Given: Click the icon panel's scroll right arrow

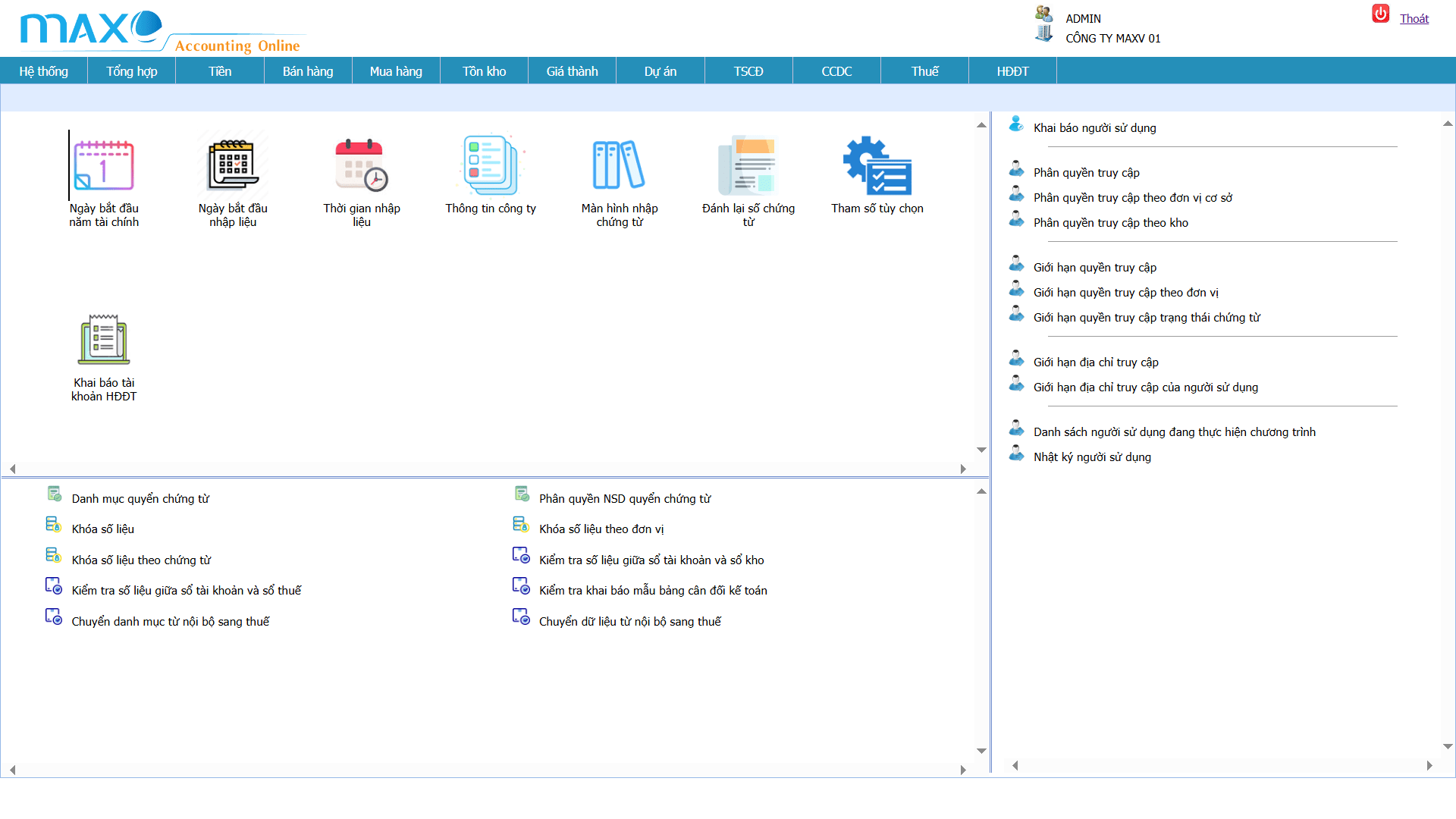Looking at the screenshot, I should coord(963,469).
